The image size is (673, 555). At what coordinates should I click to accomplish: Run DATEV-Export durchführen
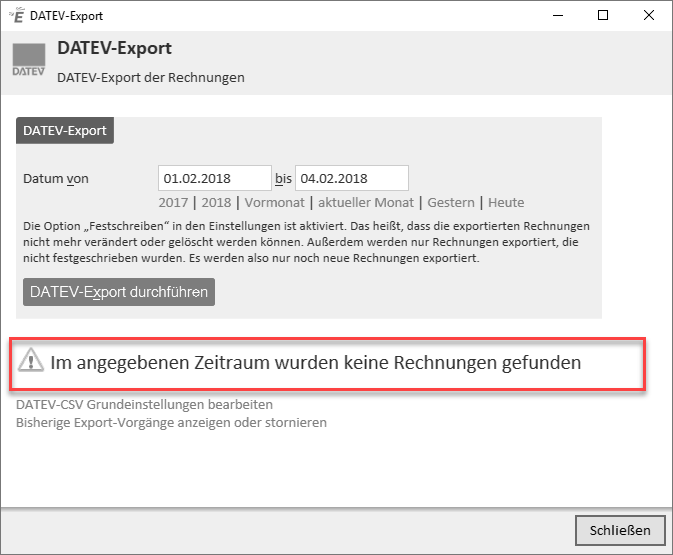tap(119, 292)
